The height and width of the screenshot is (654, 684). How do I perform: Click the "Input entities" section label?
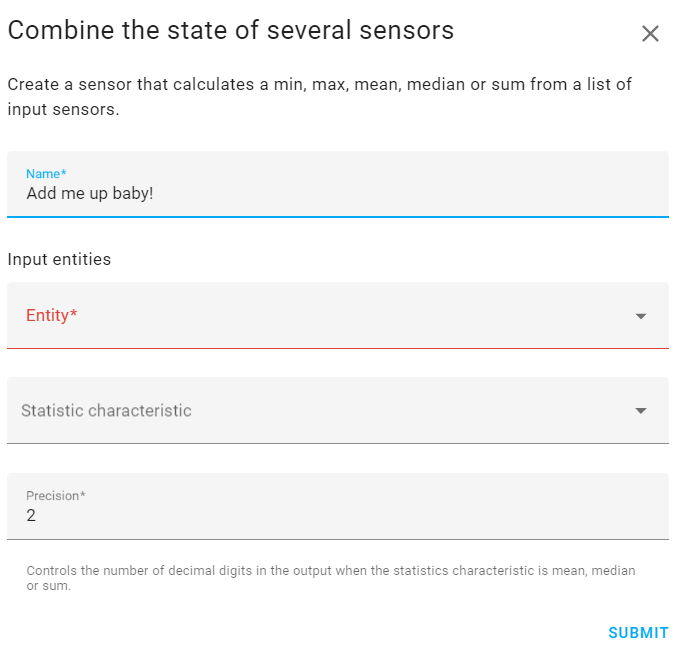tap(59, 259)
